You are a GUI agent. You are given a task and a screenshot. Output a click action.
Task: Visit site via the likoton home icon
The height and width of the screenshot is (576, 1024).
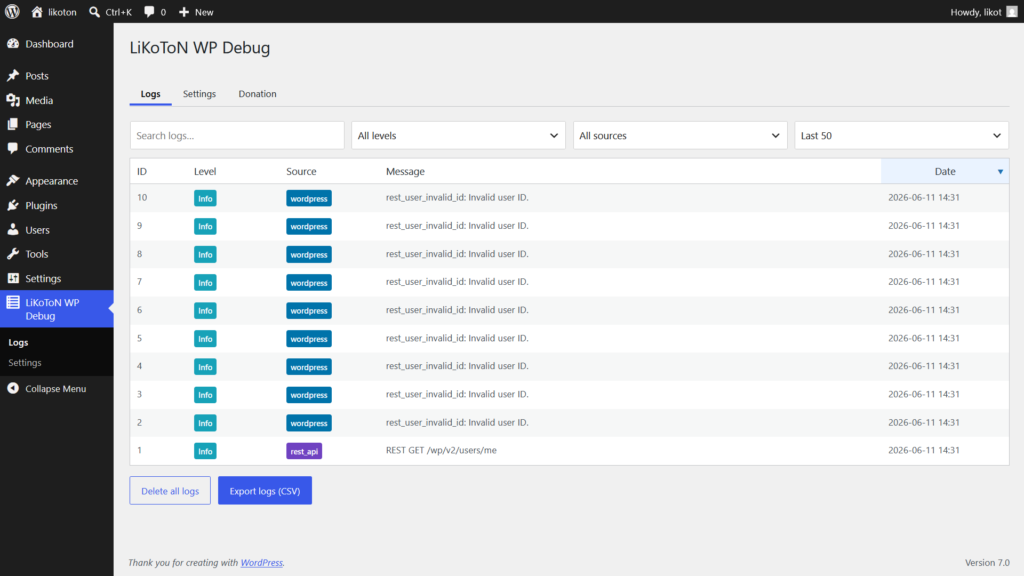click(37, 12)
